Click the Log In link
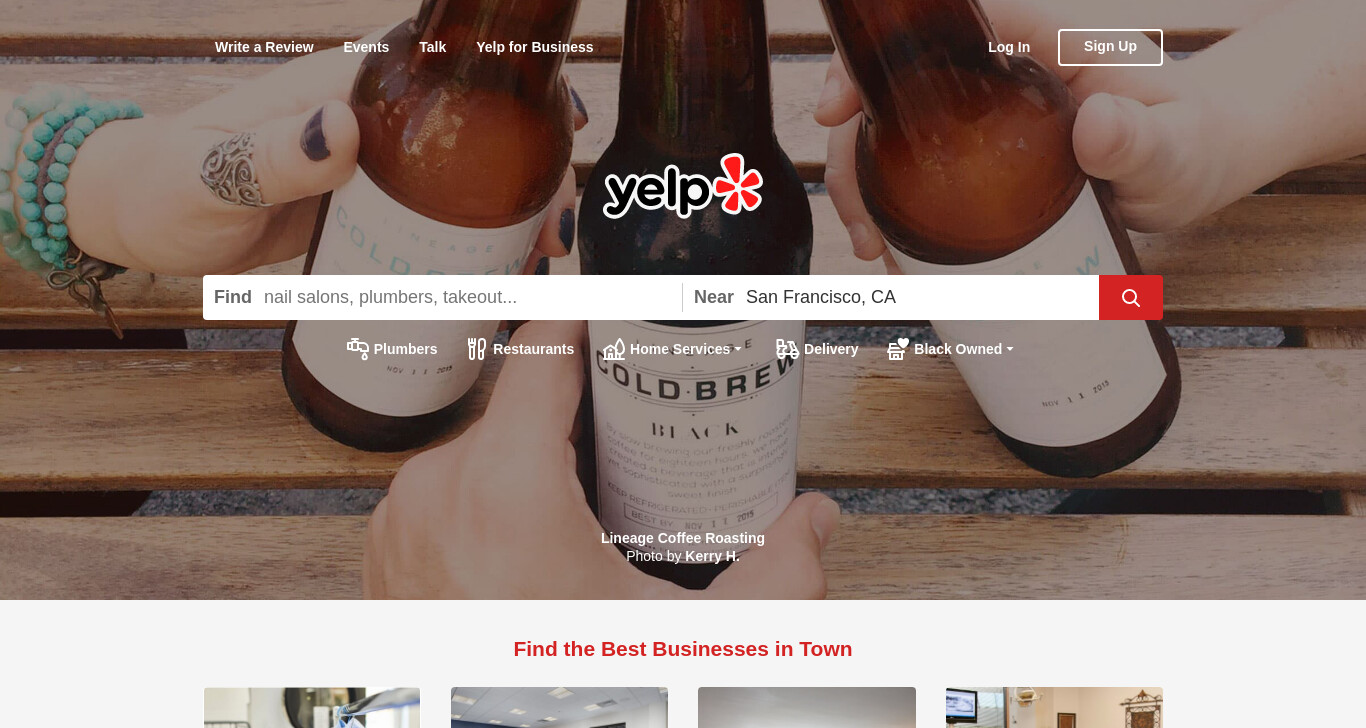 tap(1009, 47)
